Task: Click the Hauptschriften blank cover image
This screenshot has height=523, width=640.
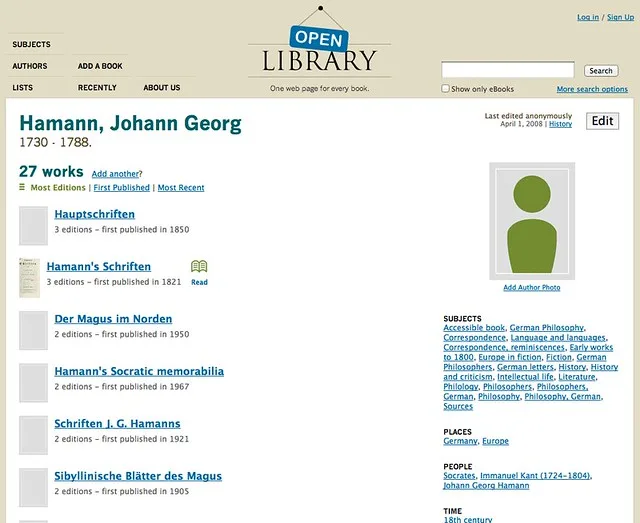Action: click(34, 225)
